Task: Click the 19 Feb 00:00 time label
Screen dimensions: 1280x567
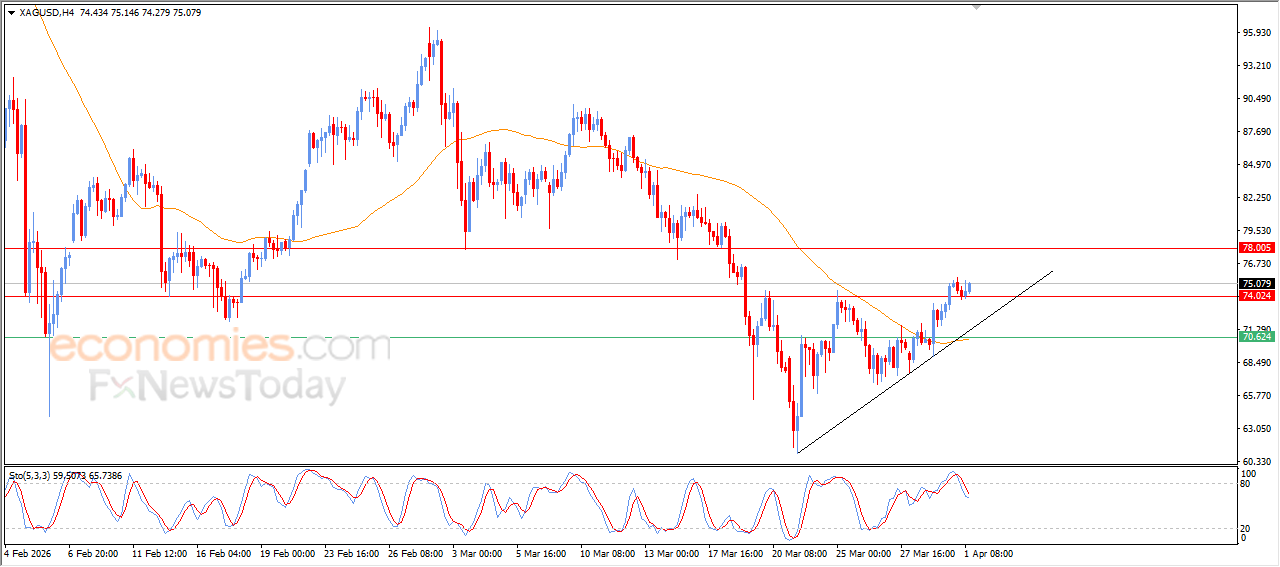Action: pos(289,552)
